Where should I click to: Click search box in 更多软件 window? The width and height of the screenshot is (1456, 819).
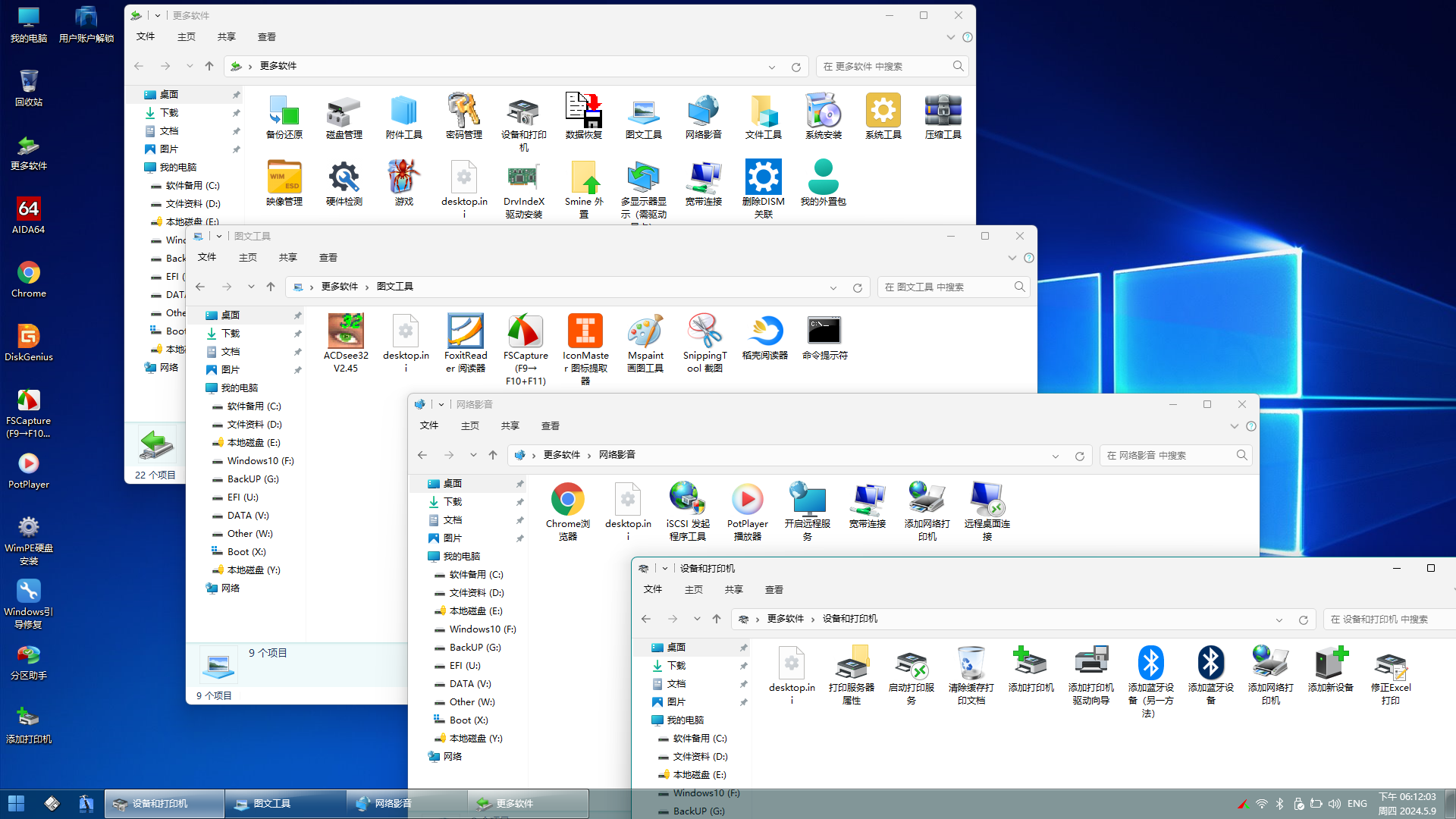[x=891, y=67]
